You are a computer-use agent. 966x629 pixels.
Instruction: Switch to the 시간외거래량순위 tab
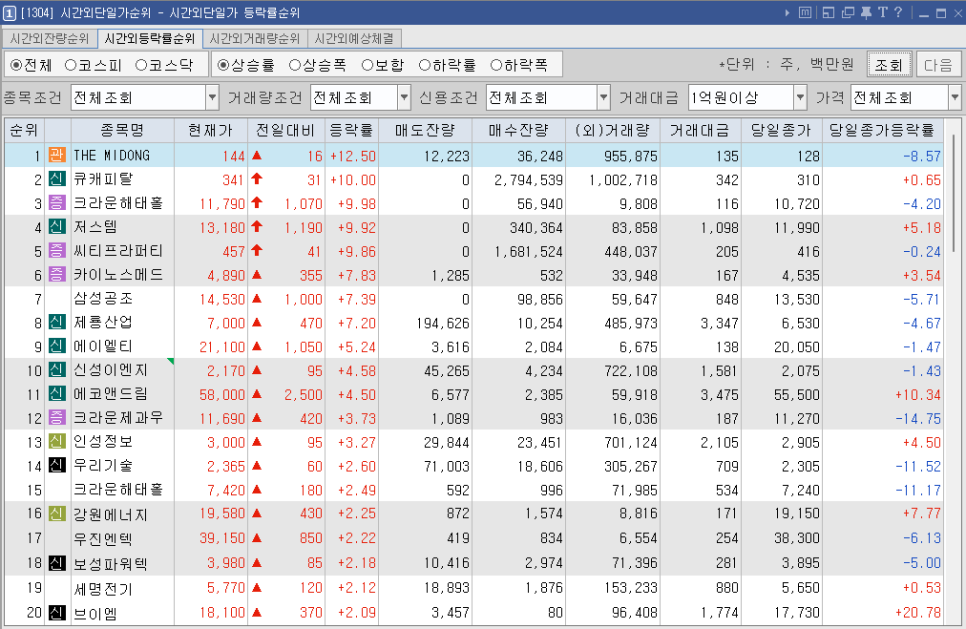coord(254,38)
